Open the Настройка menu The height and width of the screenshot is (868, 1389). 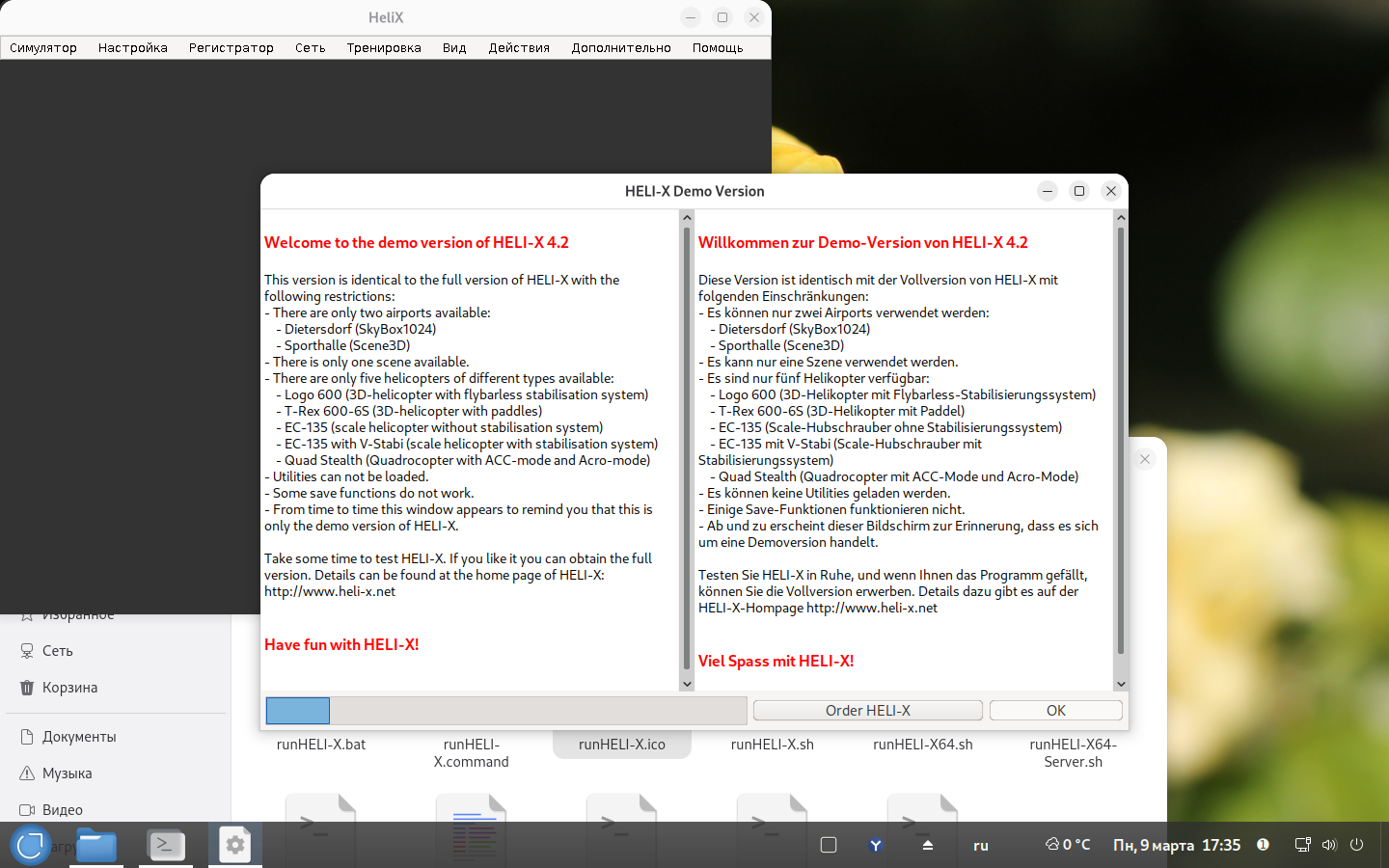pyautogui.click(x=133, y=47)
